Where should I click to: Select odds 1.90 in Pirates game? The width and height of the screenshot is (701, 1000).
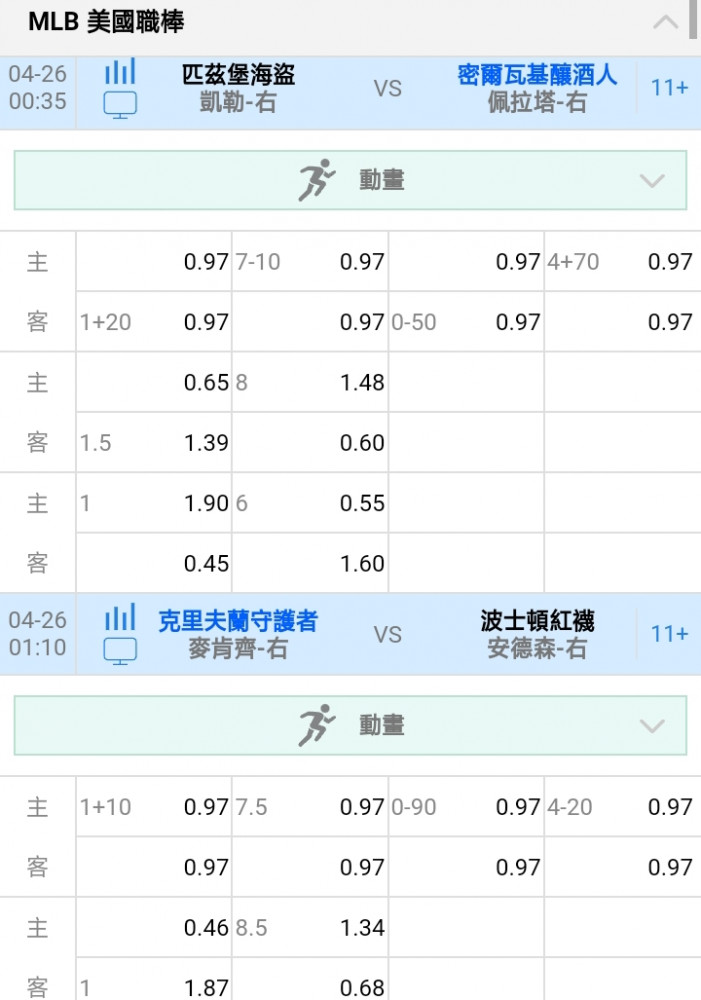click(x=205, y=503)
